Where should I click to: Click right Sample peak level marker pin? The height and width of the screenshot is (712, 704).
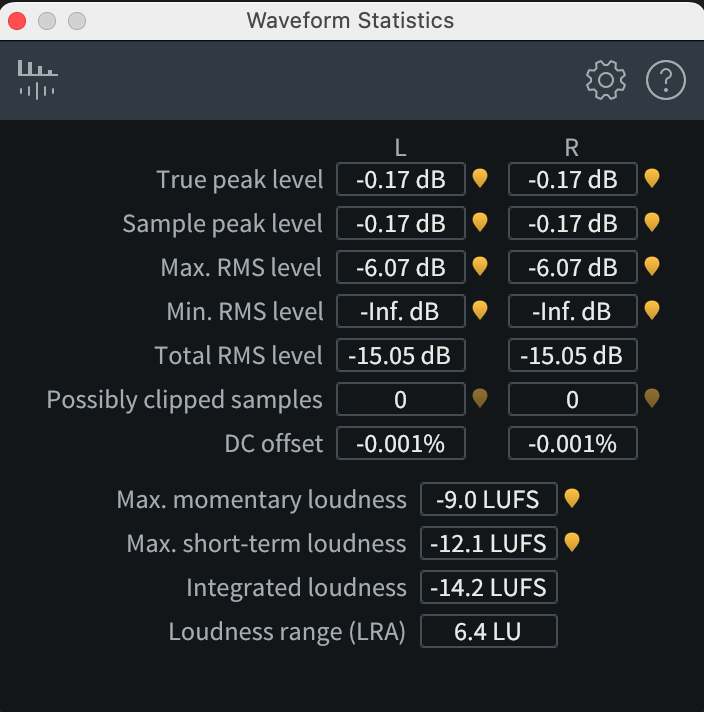pyautogui.click(x=652, y=222)
